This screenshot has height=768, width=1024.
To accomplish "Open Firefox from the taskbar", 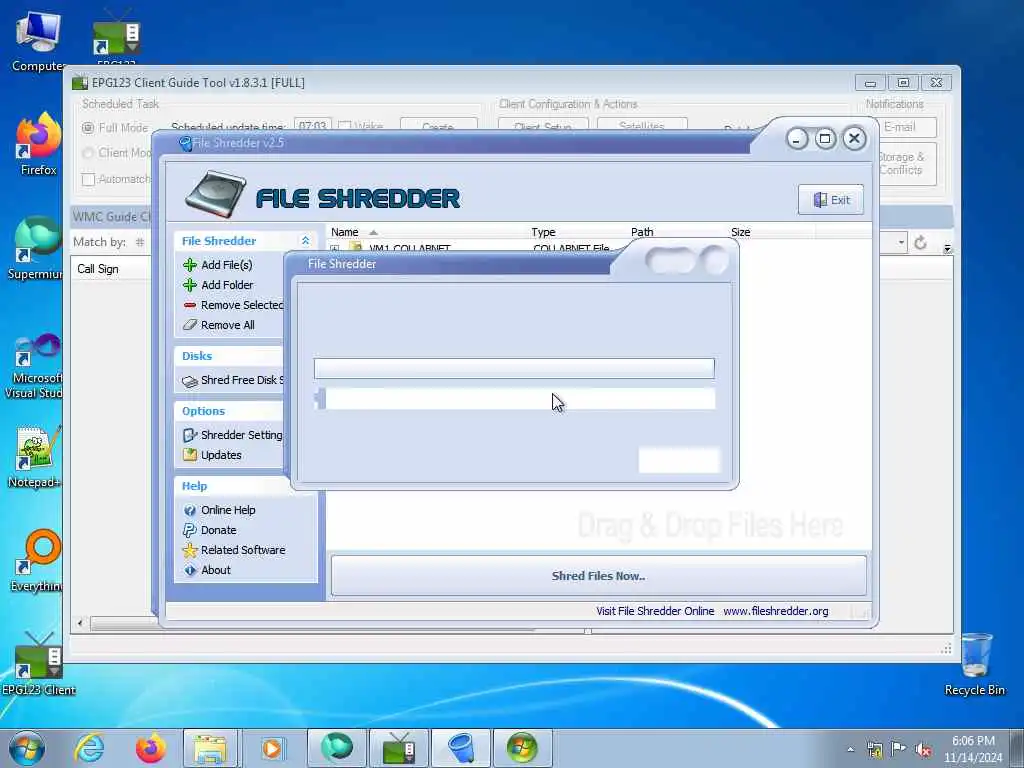I will click(x=150, y=748).
